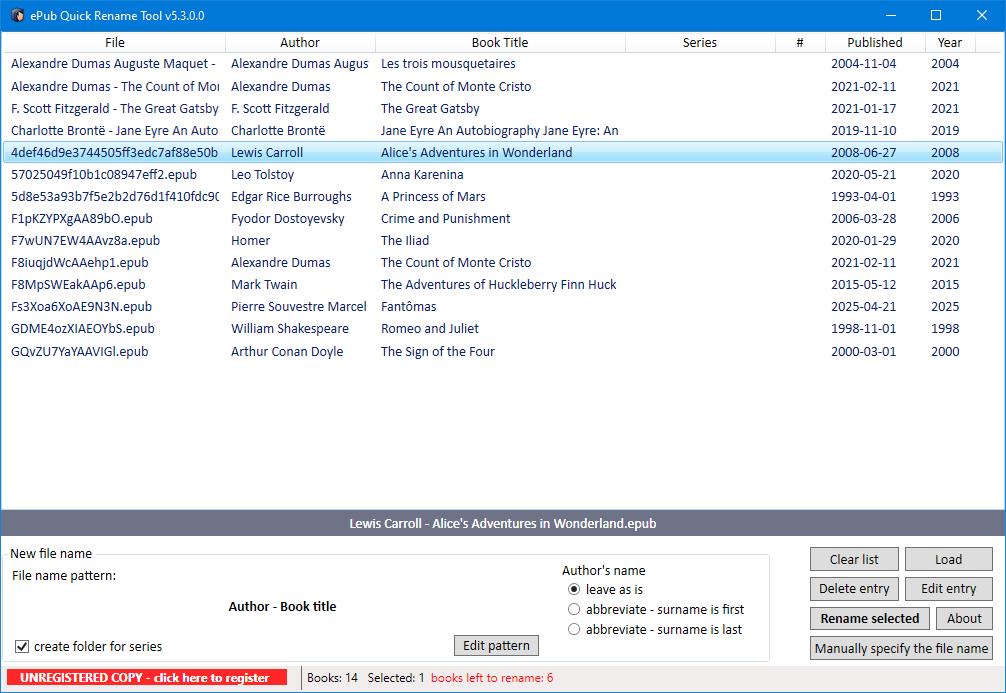
Task: Open the Edit pattern dialog
Action: point(495,645)
